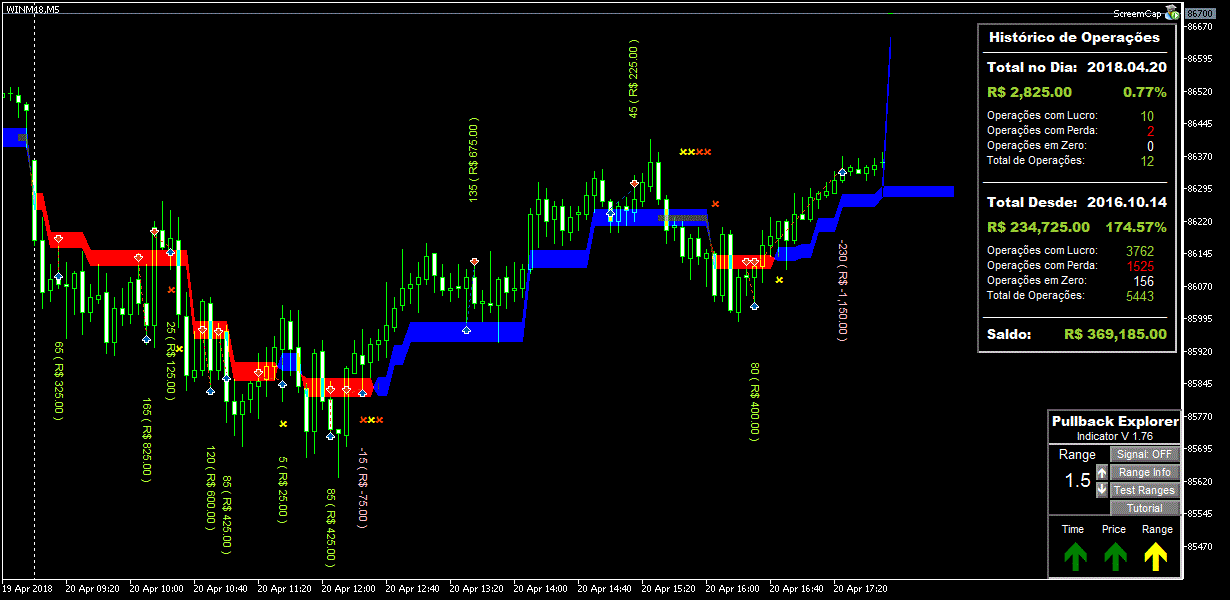Screen dimensions: 1230x600
Task: Select the -230 (R$ -1,150.00) loss label
Action: (842, 290)
